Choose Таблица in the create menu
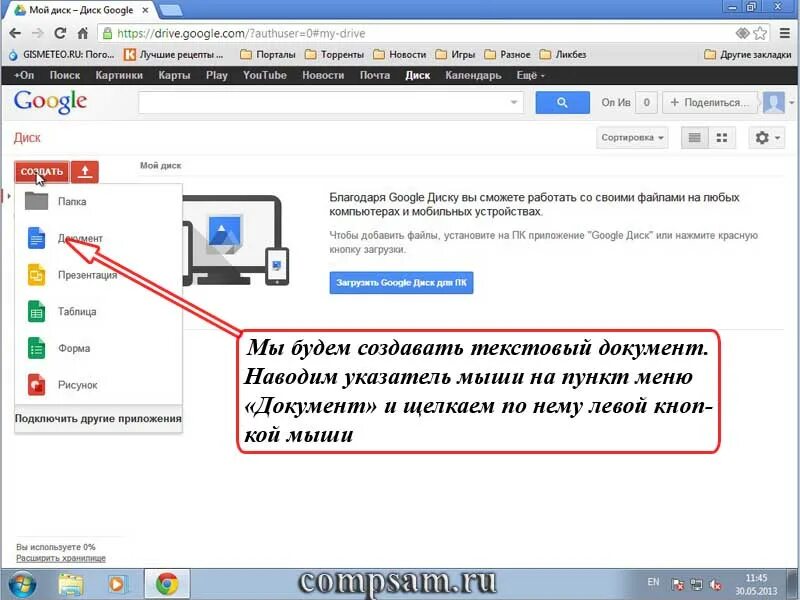This screenshot has width=800, height=600. pyautogui.click(x=98, y=312)
